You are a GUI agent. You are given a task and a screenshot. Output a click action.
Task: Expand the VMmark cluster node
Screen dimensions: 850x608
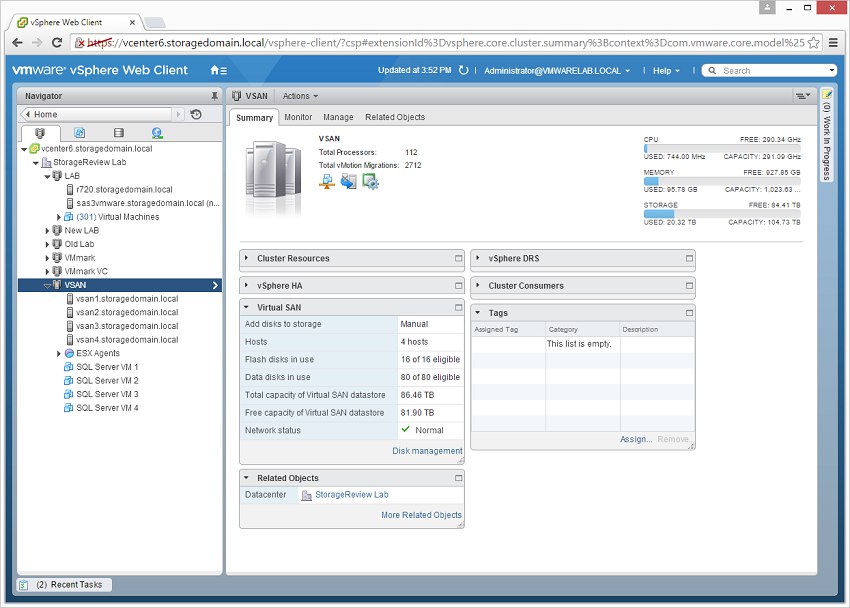pyautogui.click(x=47, y=258)
